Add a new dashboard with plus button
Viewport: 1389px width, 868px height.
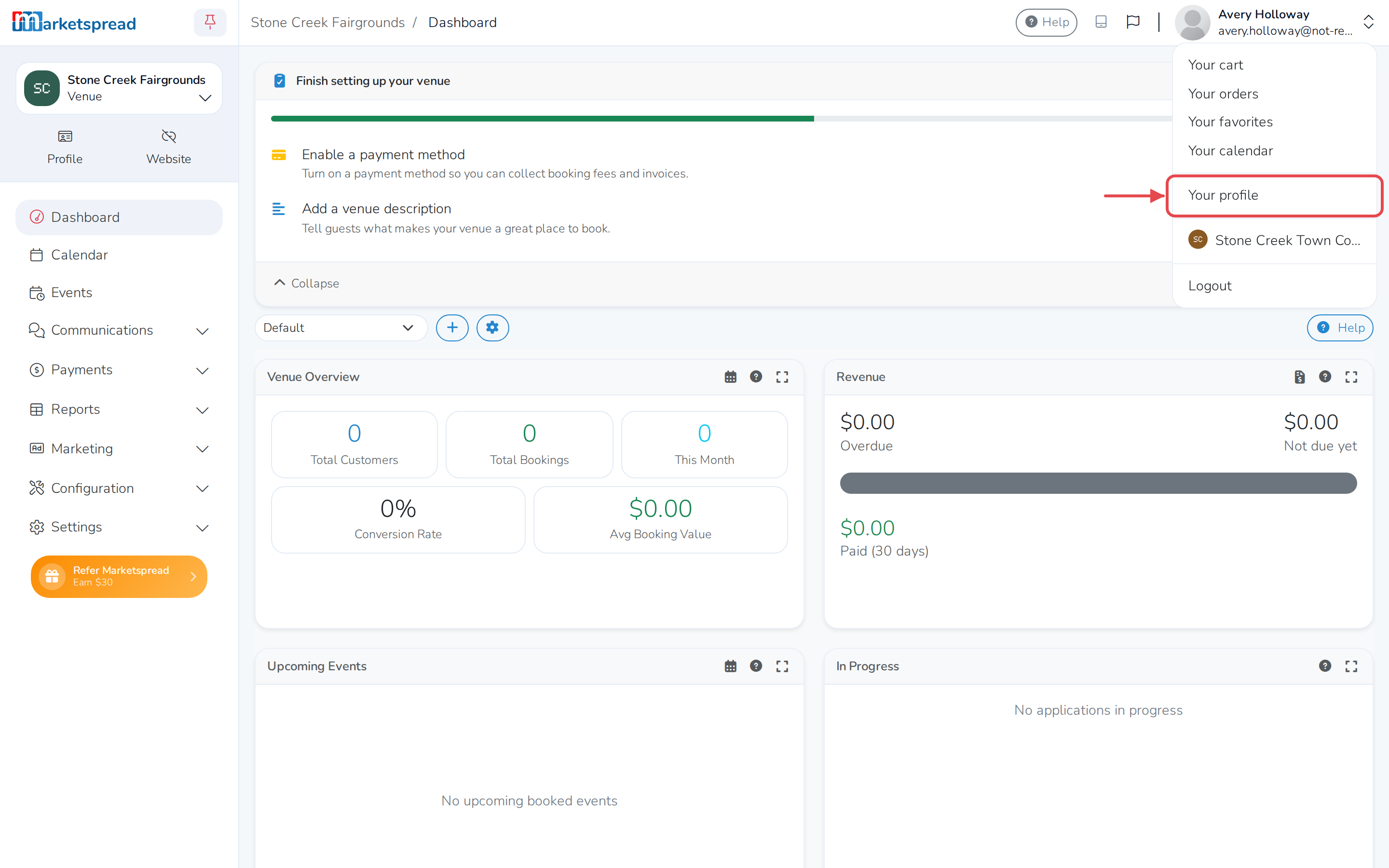pos(452,328)
